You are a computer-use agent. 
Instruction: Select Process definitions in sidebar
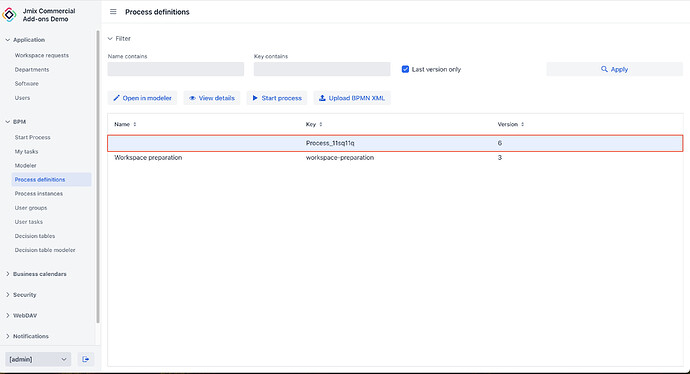pyautogui.click(x=51, y=180)
